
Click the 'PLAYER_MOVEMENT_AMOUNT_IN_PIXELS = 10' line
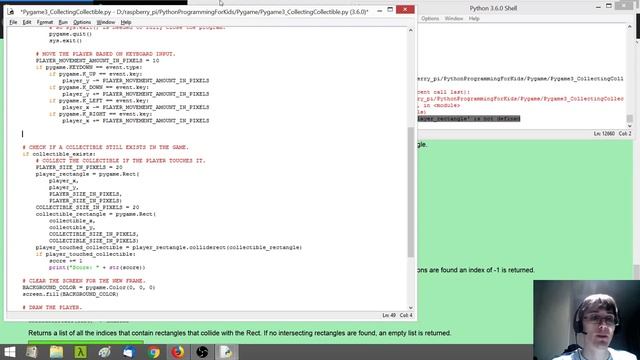click(x=97, y=60)
